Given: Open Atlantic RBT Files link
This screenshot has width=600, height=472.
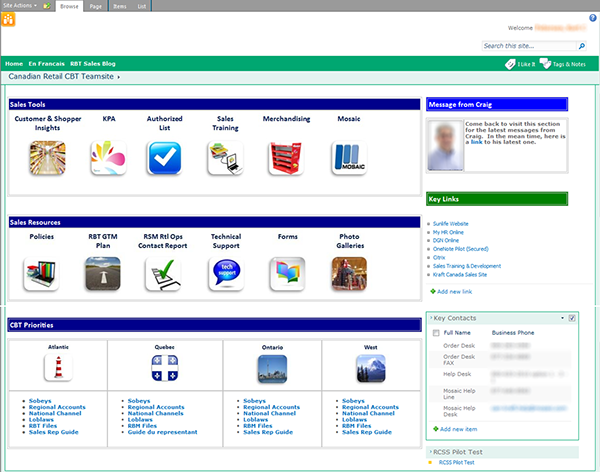Looking at the screenshot, I should pos(43,426).
